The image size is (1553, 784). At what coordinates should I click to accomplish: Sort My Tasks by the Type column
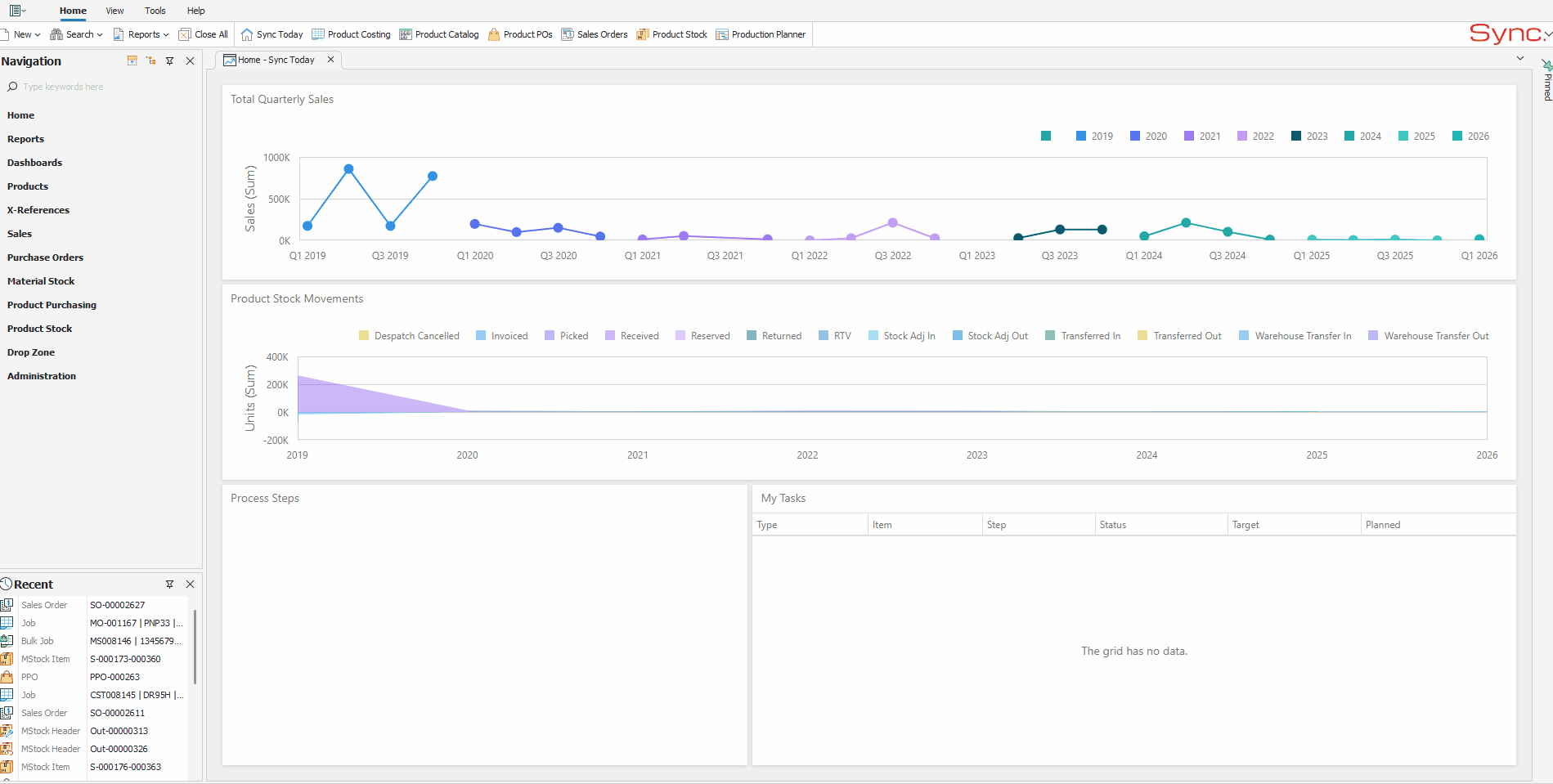pyautogui.click(x=810, y=525)
